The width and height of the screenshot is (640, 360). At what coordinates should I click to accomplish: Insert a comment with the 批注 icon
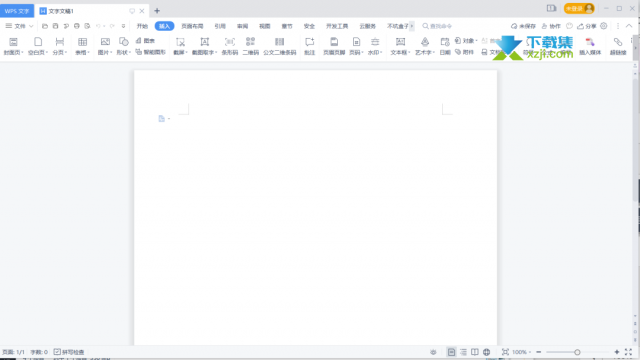click(x=309, y=46)
